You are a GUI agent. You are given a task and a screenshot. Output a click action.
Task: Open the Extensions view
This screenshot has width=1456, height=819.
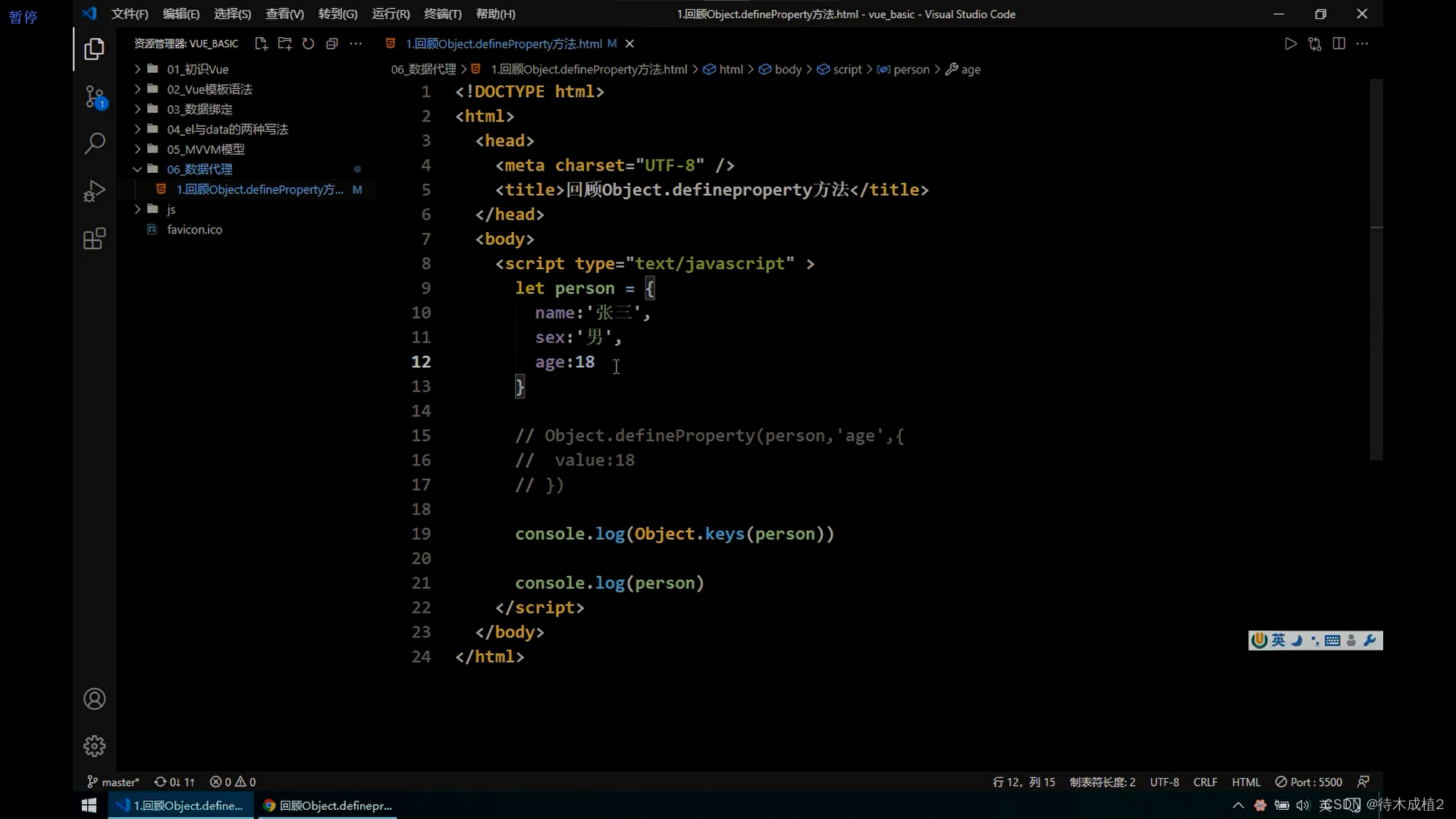pos(94,239)
